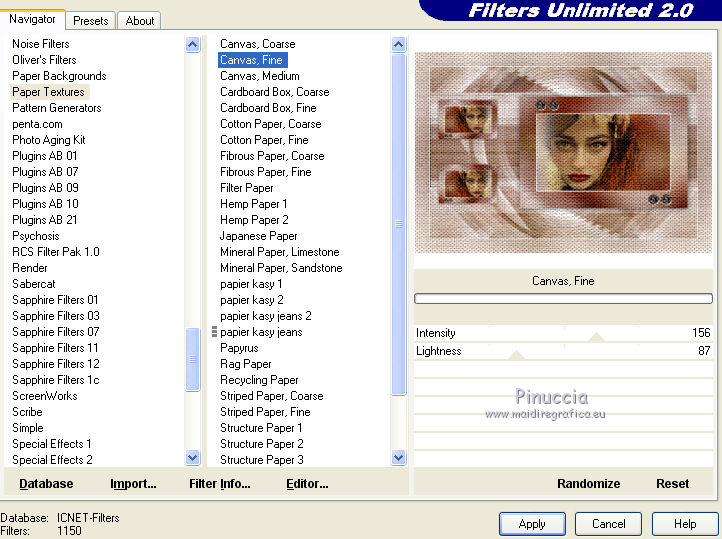This screenshot has height=539, width=722.
Task: Select Hemp Paper 1
Action: 254,204
